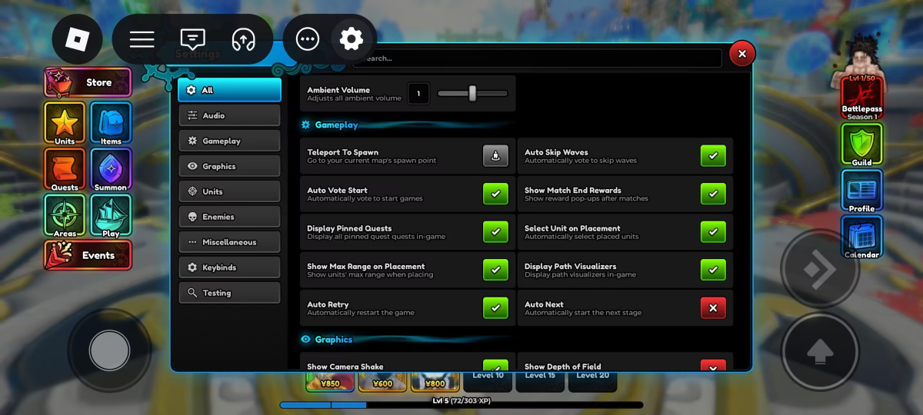This screenshot has height=415, width=923.
Task: Open the Summon crystal icon
Action: click(111, 169)
